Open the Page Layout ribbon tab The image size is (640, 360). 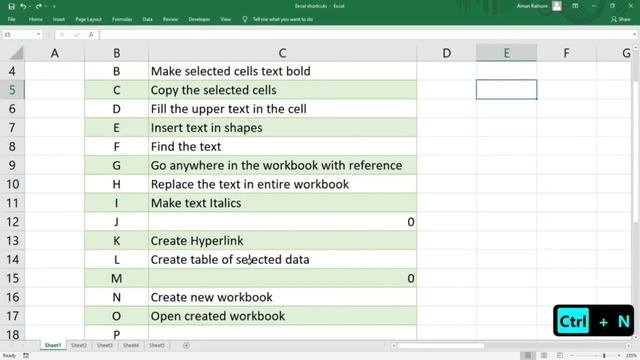tap(88, 19)
